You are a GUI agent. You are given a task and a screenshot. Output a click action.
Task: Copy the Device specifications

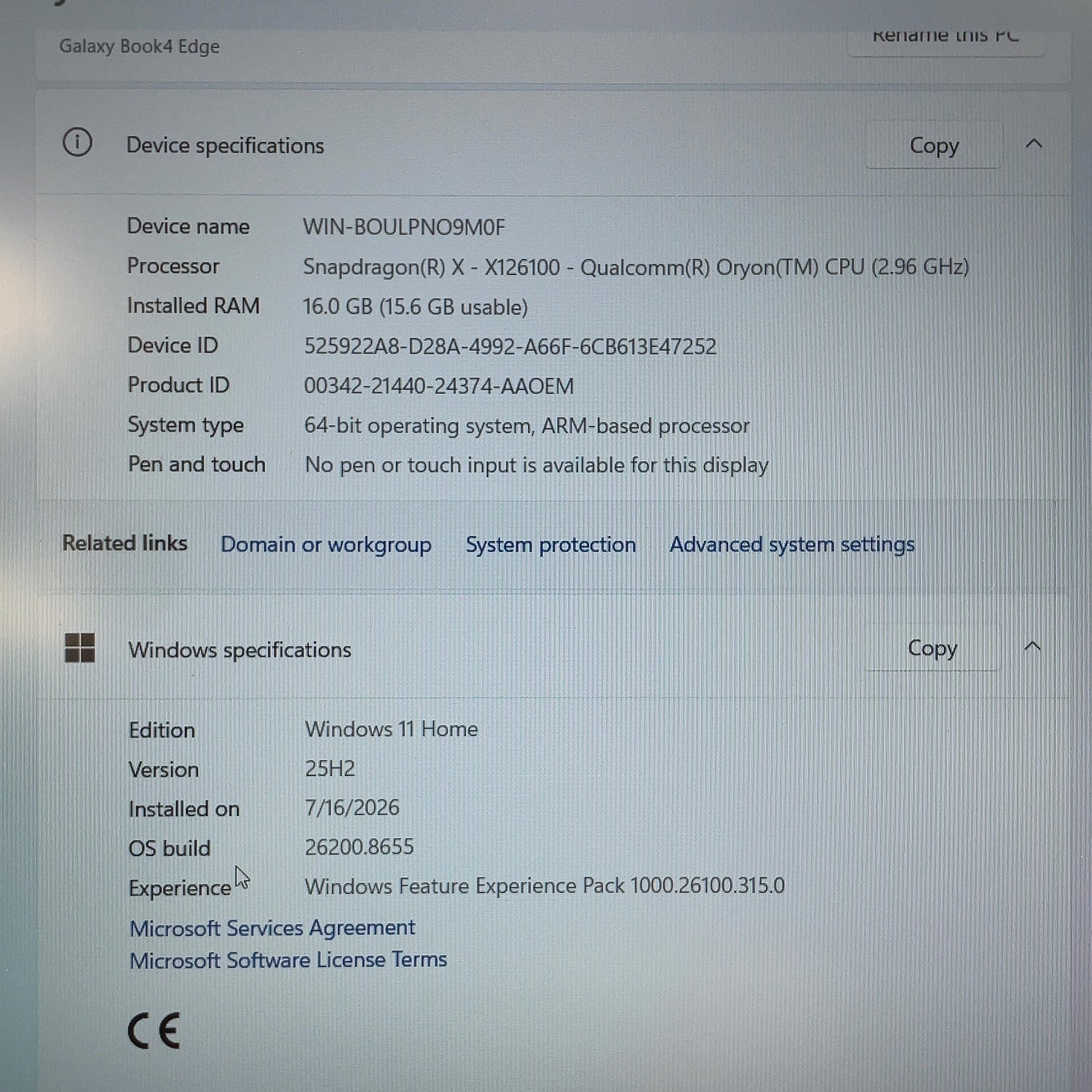(933, 146)
